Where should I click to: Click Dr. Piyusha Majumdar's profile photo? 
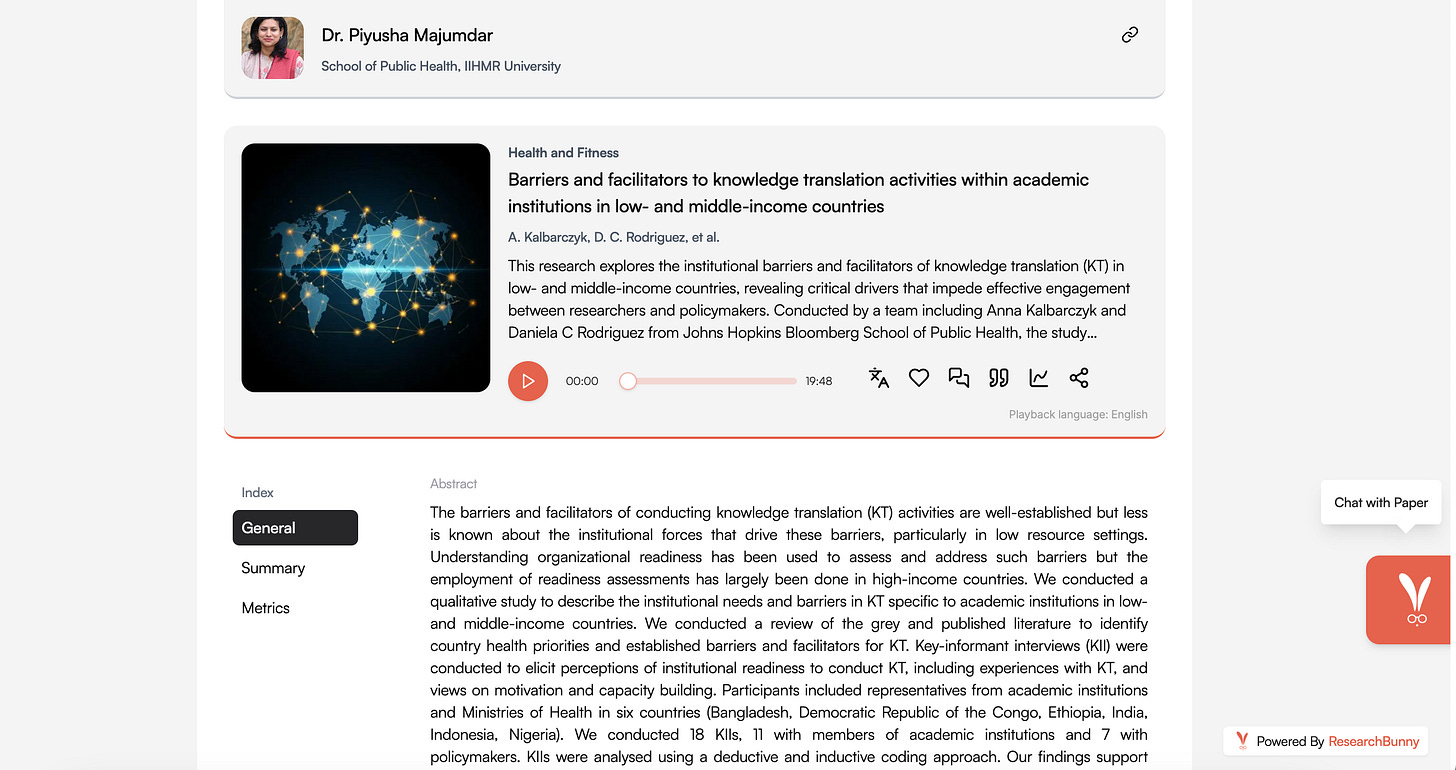click(x=273, y=48)
